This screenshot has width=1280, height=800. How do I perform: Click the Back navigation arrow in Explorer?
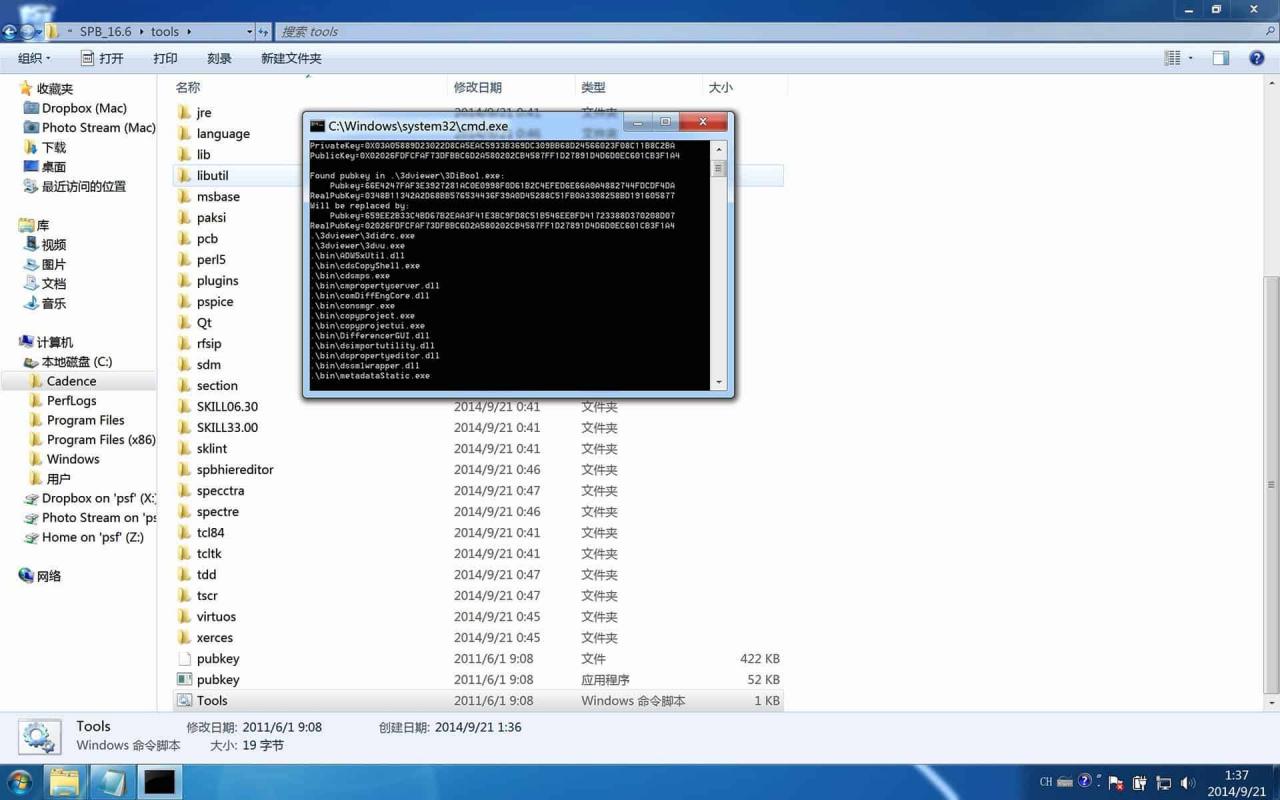(x=9, y=31)
